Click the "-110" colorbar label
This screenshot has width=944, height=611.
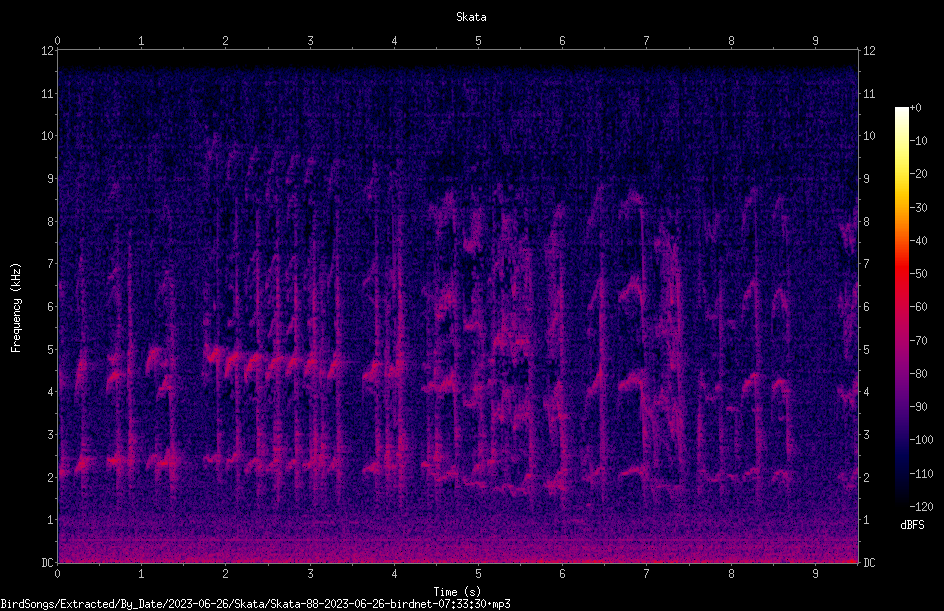tap(921, 474)
